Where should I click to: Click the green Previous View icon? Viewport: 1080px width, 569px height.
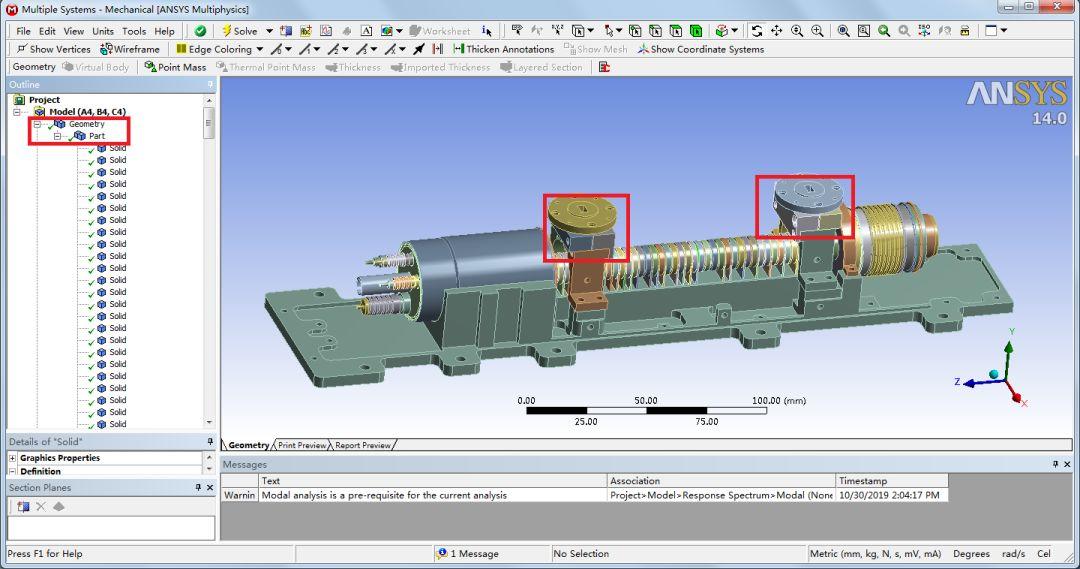pyautogui.click(x=884, y=31)
